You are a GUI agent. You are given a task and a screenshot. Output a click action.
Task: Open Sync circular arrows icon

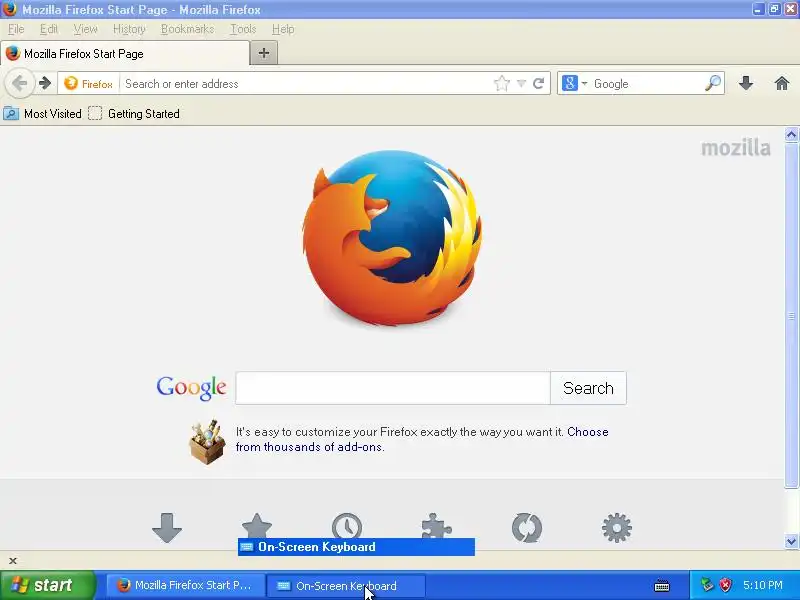527,528
